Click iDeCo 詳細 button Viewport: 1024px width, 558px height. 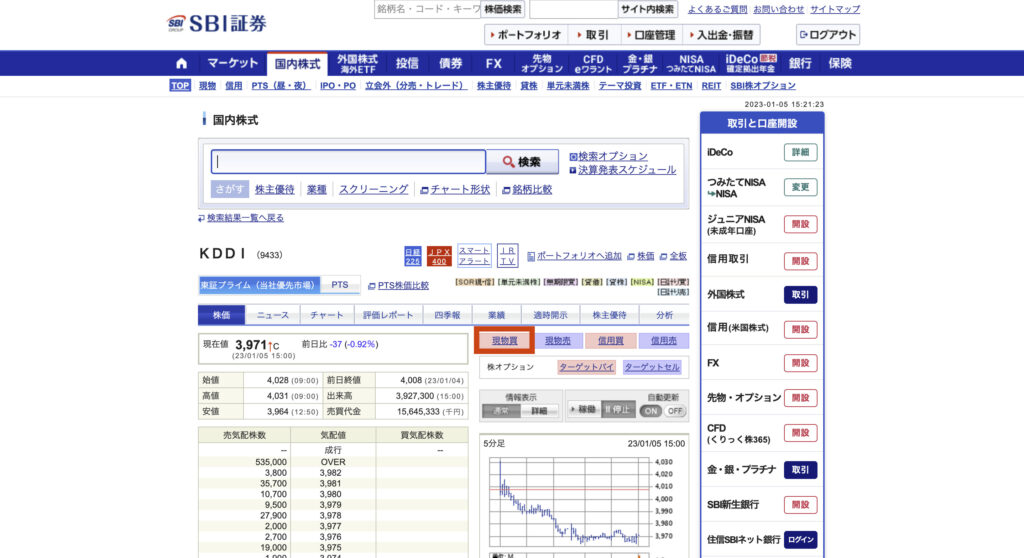click(800, 152)
